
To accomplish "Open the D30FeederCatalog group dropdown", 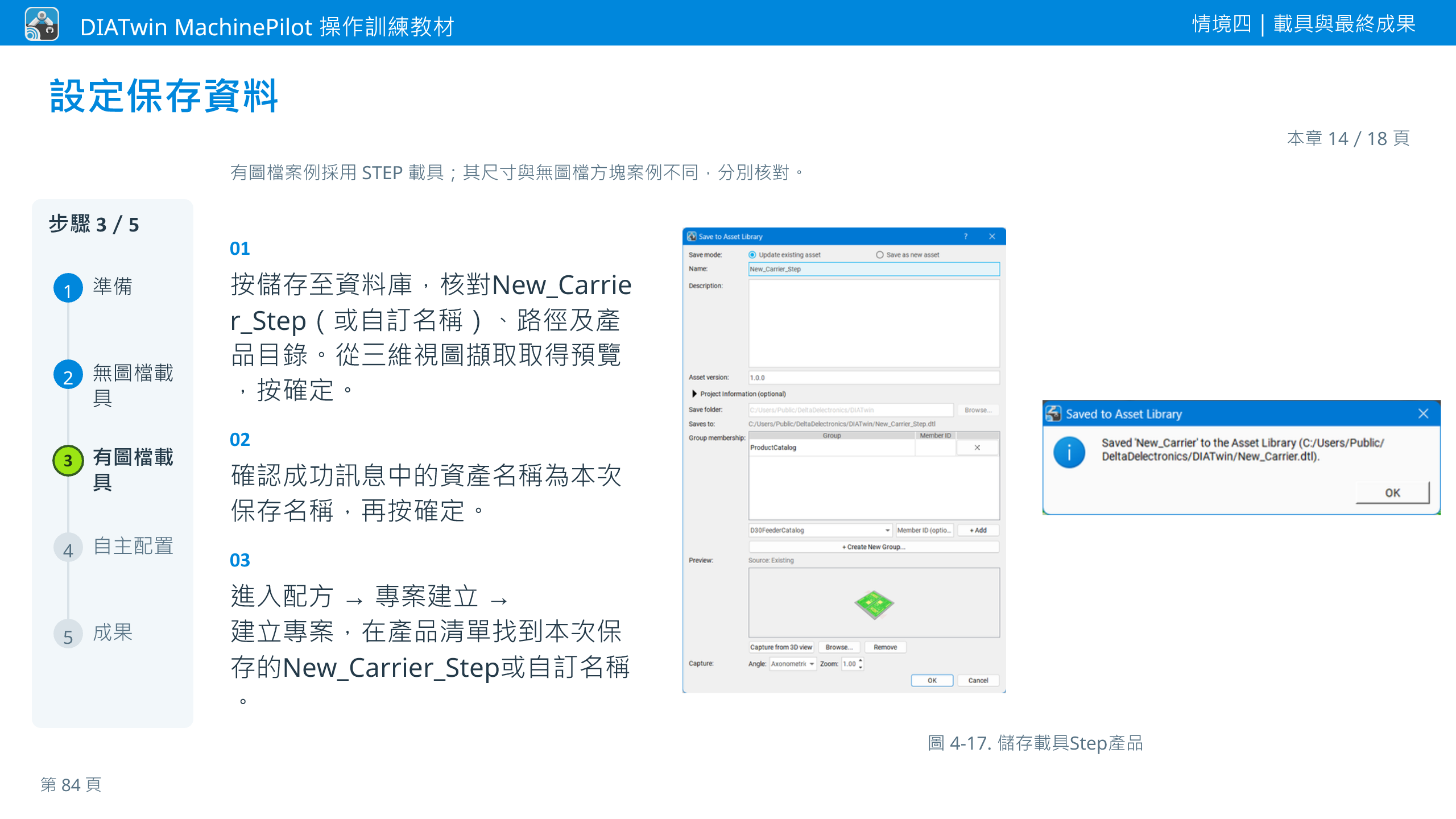I will [820, 530].
